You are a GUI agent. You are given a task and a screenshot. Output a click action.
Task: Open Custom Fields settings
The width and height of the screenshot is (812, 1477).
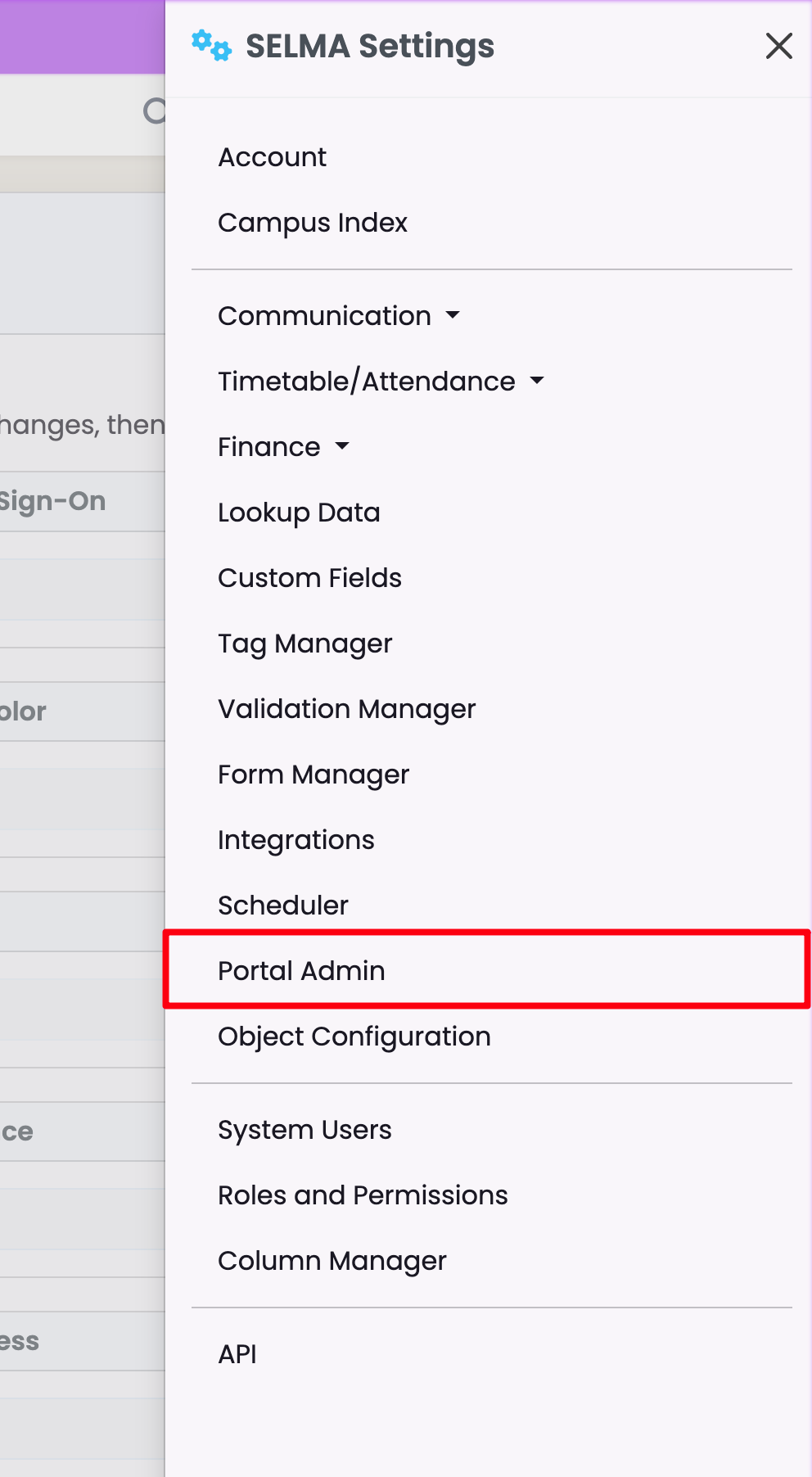point(309,578)
